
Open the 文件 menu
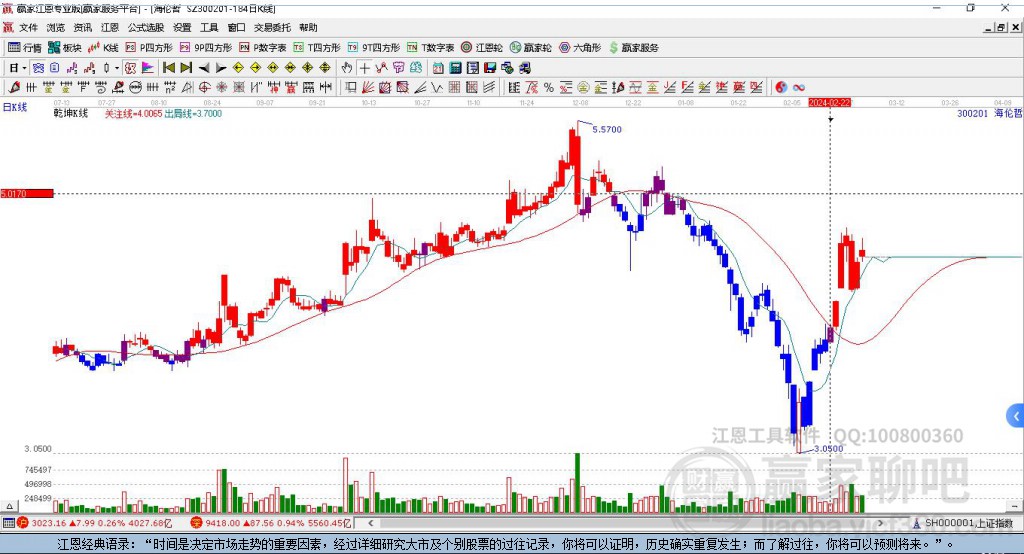click(28, 27)
